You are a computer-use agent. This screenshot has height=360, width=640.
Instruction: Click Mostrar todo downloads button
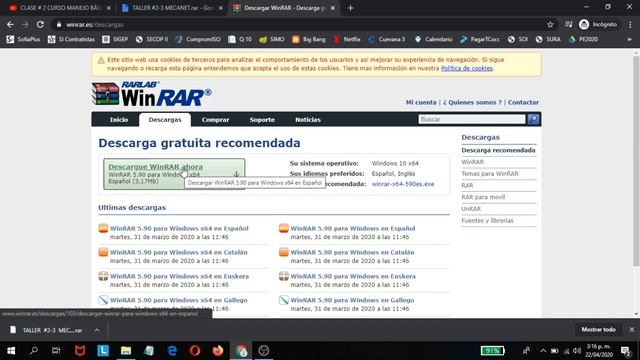coord(598,329)
